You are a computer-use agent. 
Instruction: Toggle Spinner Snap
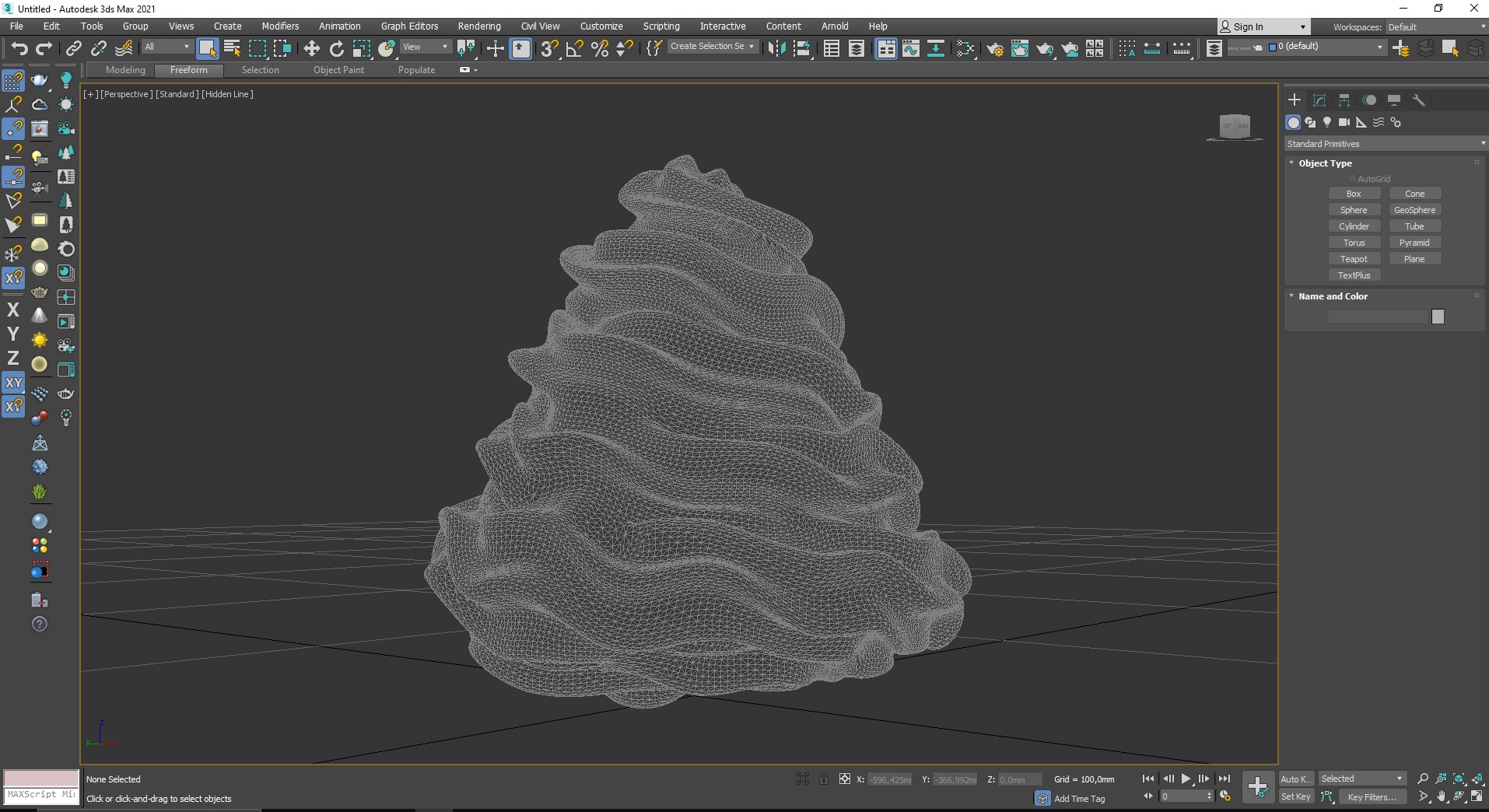coord(624,48)
